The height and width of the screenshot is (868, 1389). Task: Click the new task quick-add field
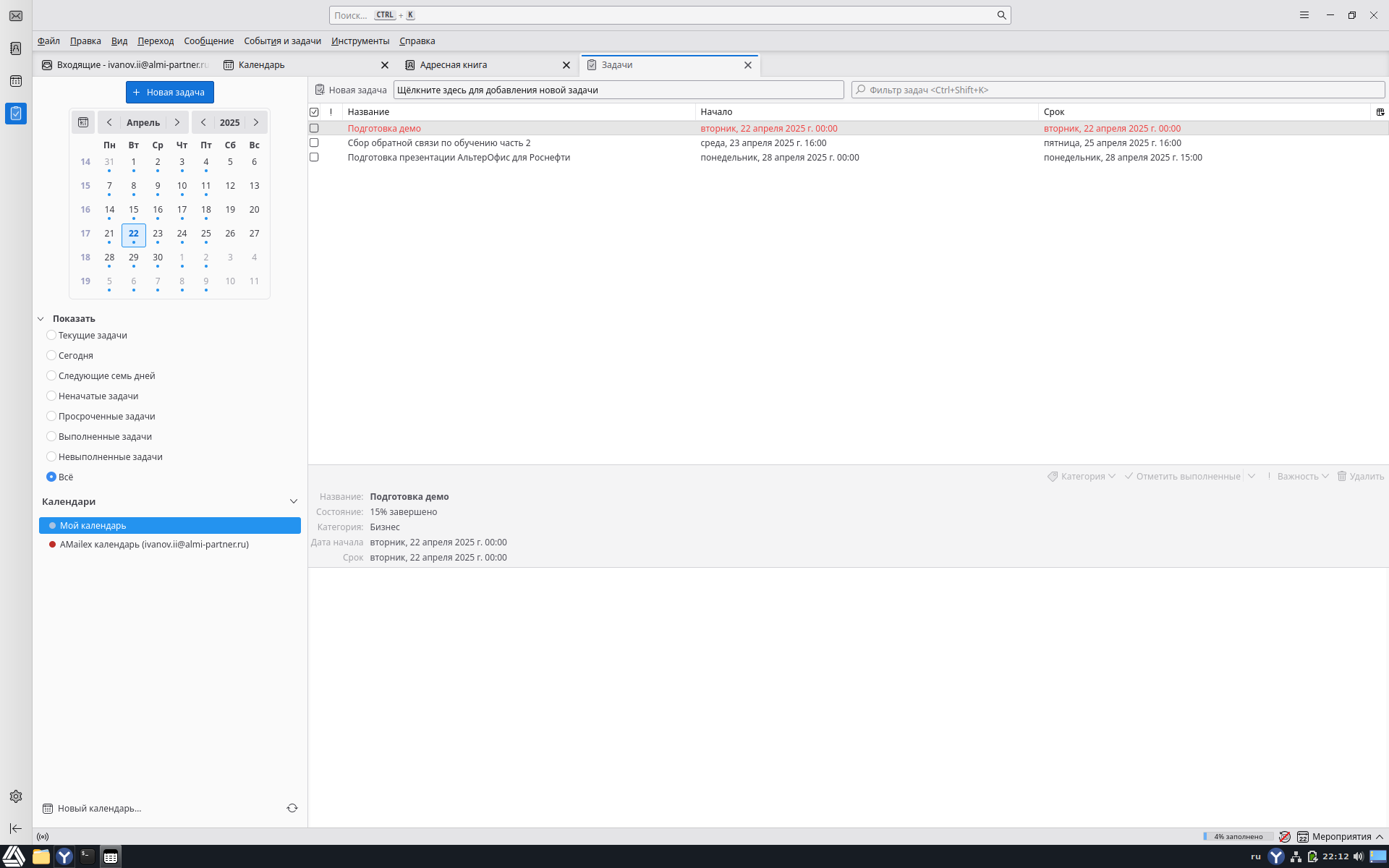pyautogui.click(x=619, y=90)
